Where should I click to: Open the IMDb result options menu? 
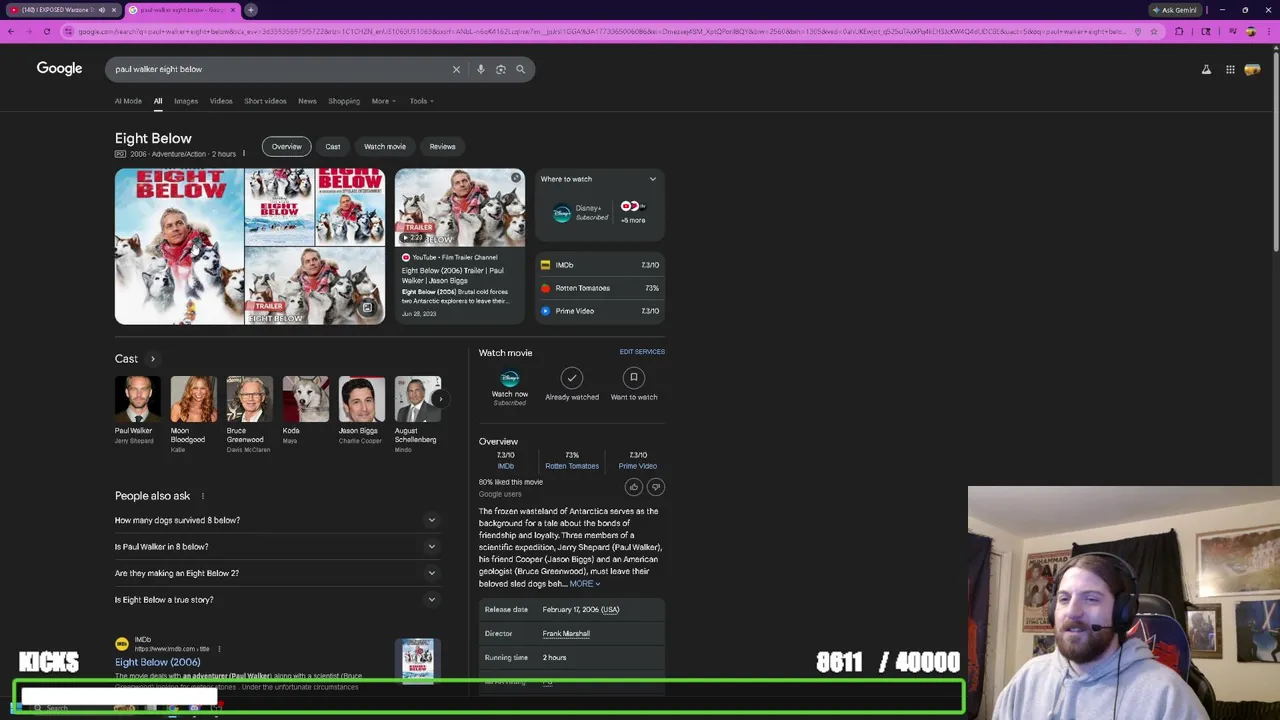point(219,649)
